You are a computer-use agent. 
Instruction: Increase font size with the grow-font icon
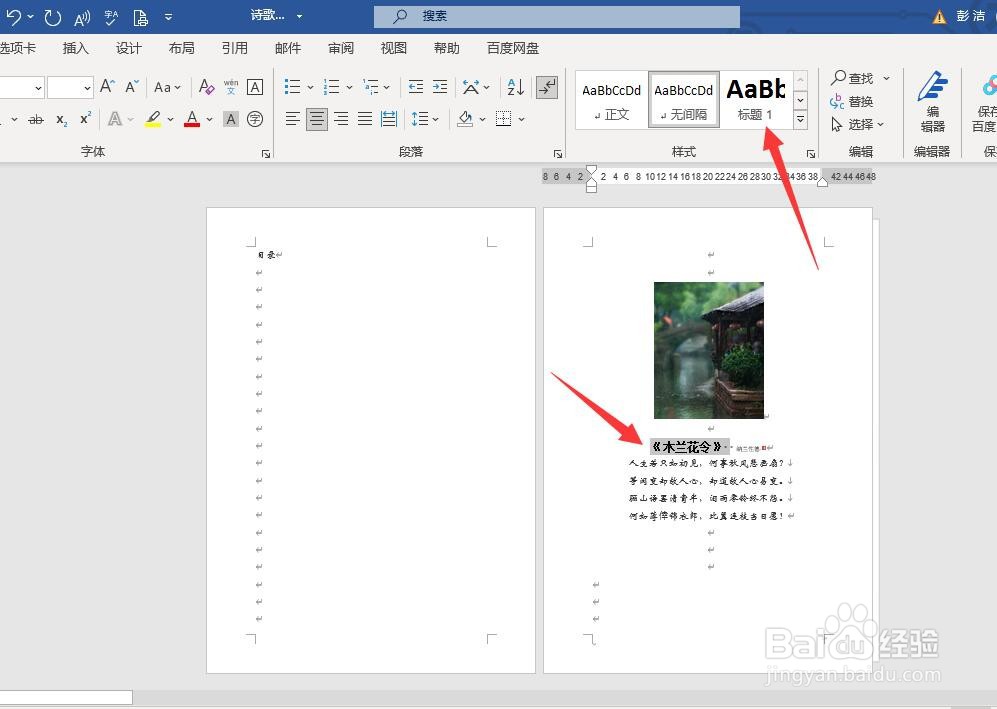click(107, 86)
